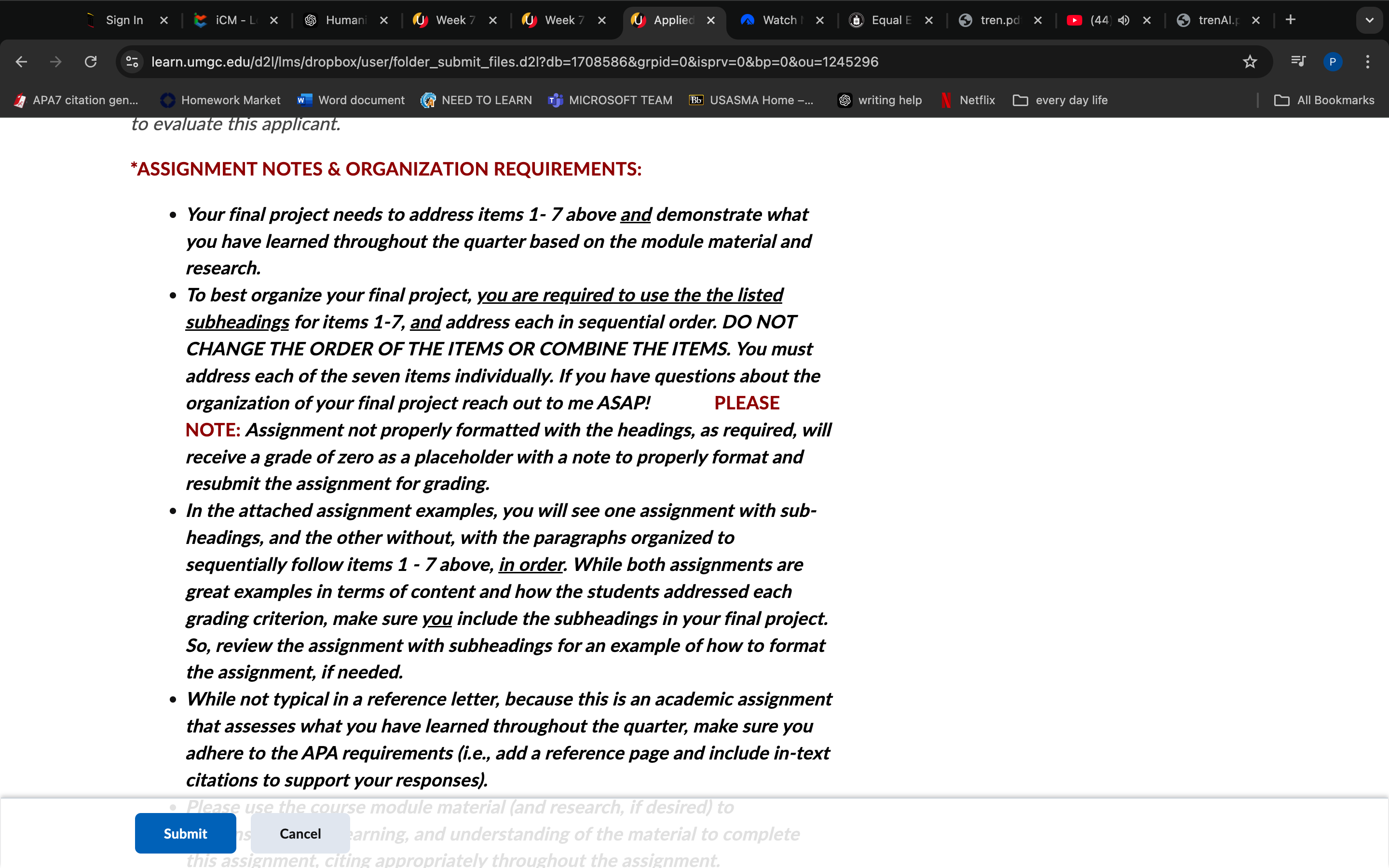Expand the tab search dropdown arrow

tap(1370, 20)
